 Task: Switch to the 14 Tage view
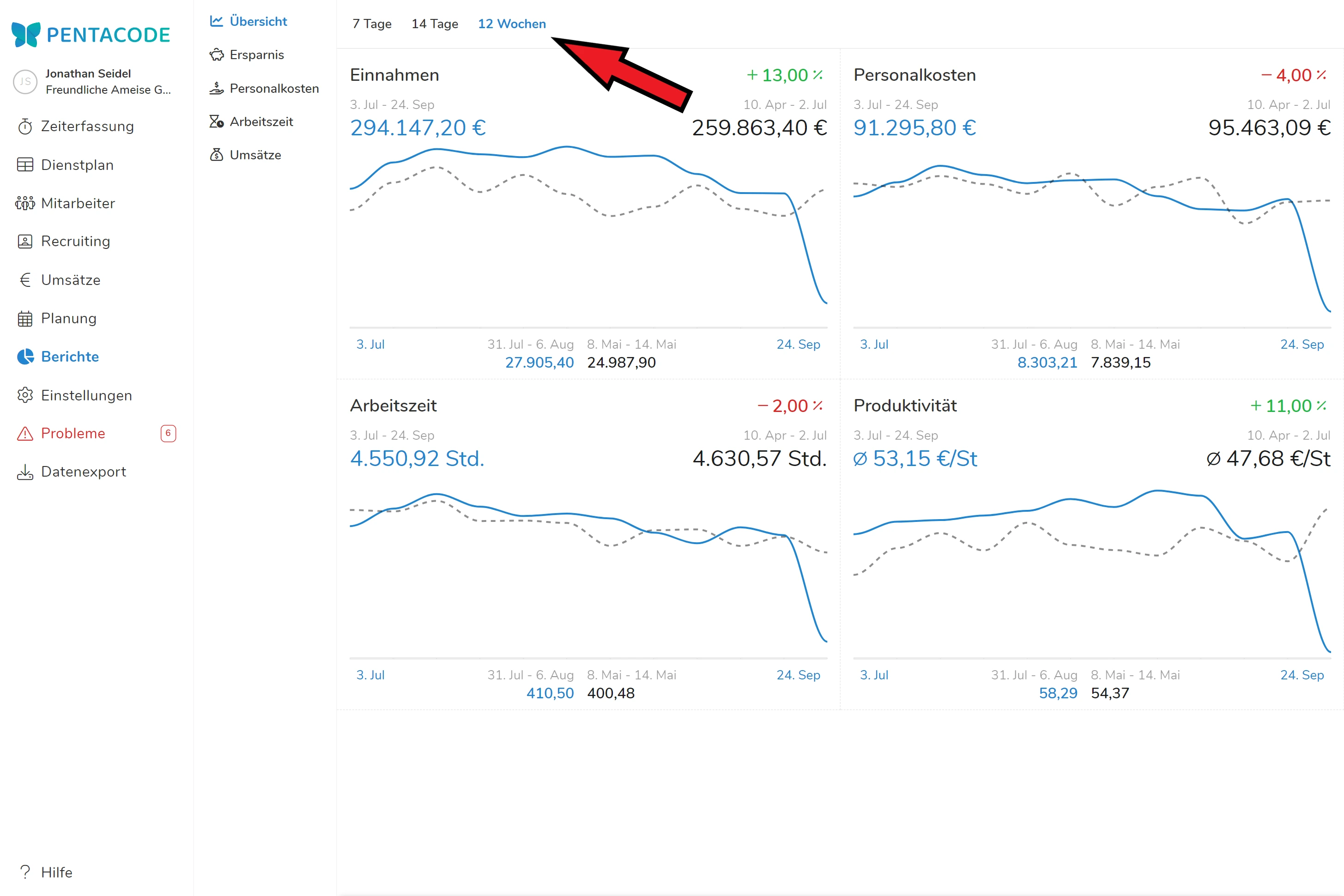434,24
